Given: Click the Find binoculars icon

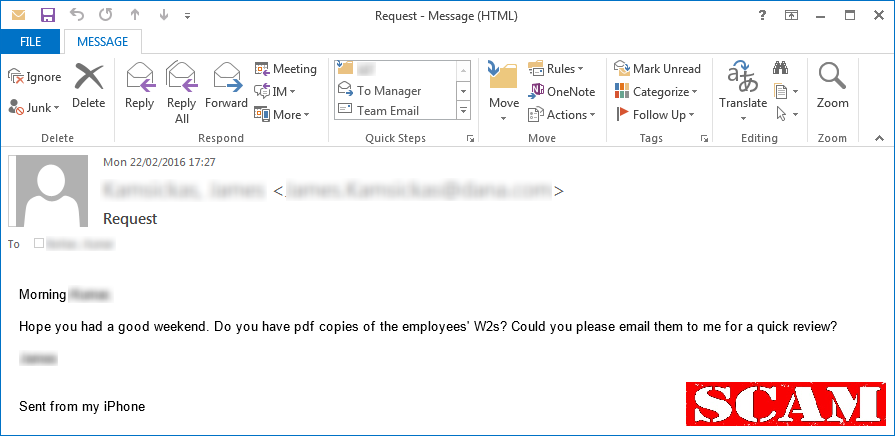Looking at the screenshot, I should point(780,68).
